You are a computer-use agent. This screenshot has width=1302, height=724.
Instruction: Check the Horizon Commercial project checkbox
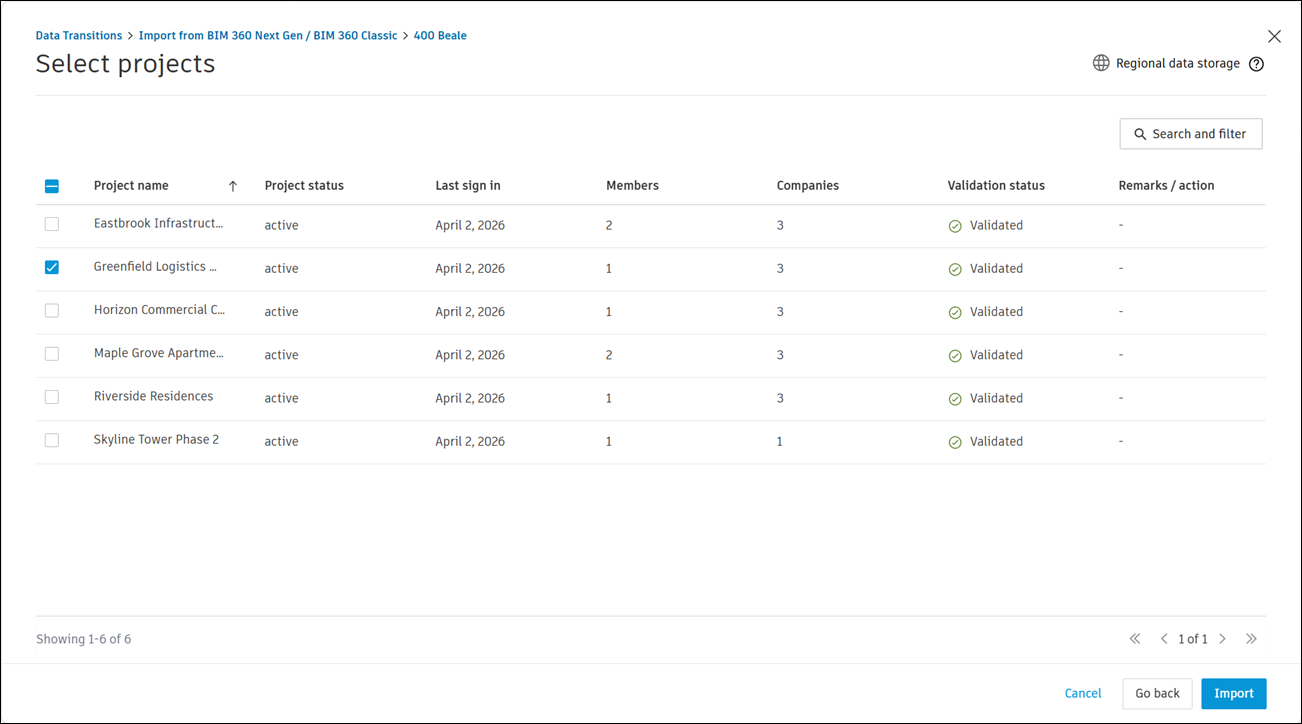coord(52,310)
